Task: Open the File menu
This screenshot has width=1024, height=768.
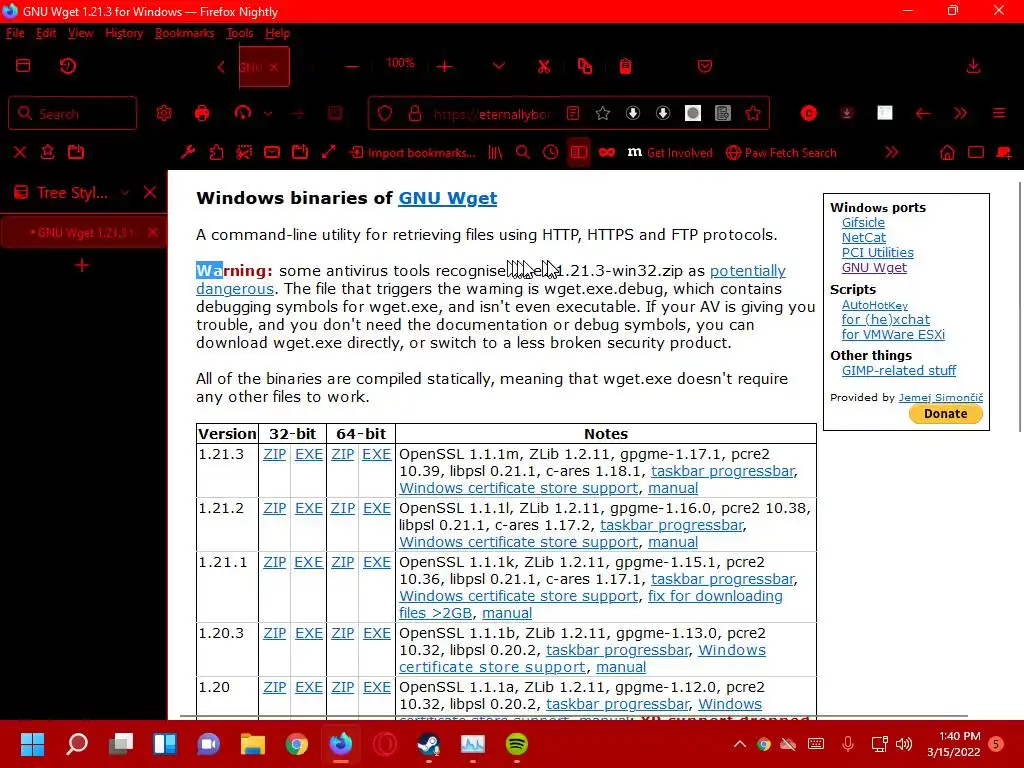Action: pyautogui.click(x=15, y=33)
